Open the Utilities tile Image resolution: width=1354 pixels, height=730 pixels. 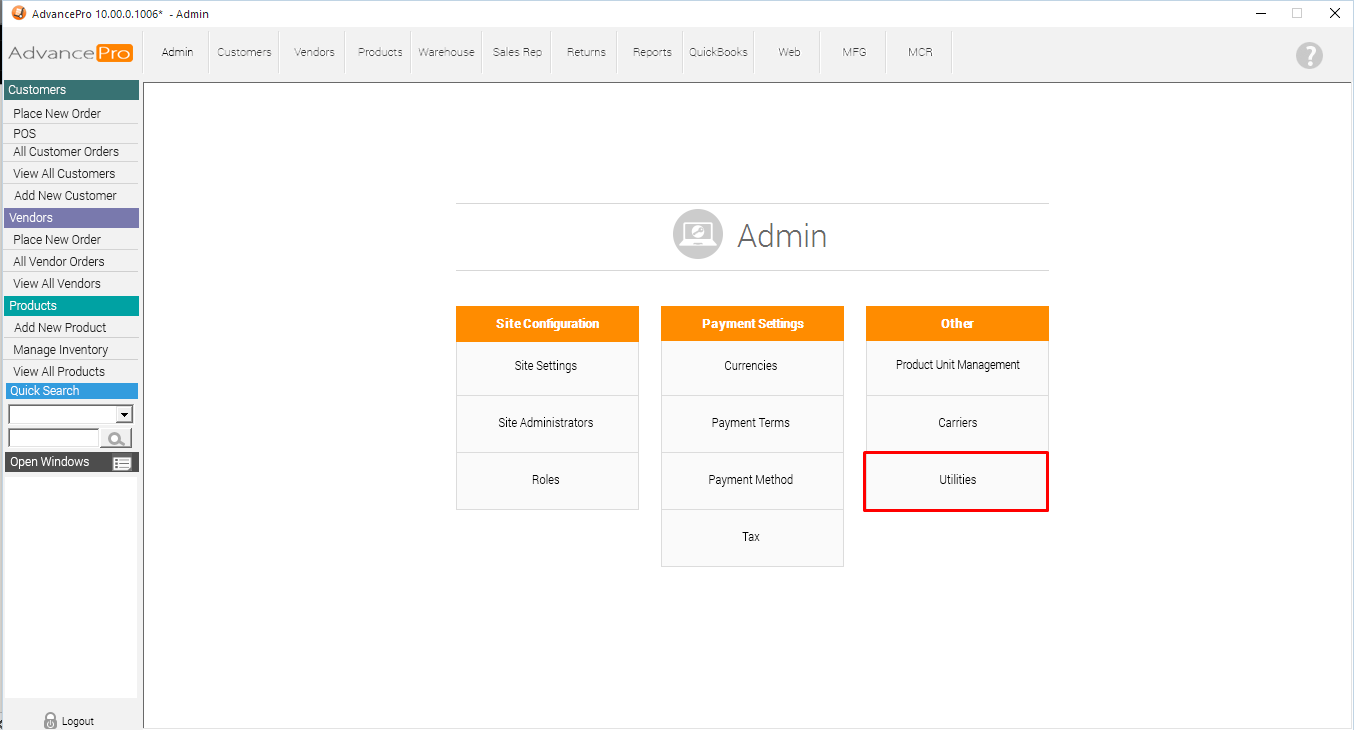point(956,480)
